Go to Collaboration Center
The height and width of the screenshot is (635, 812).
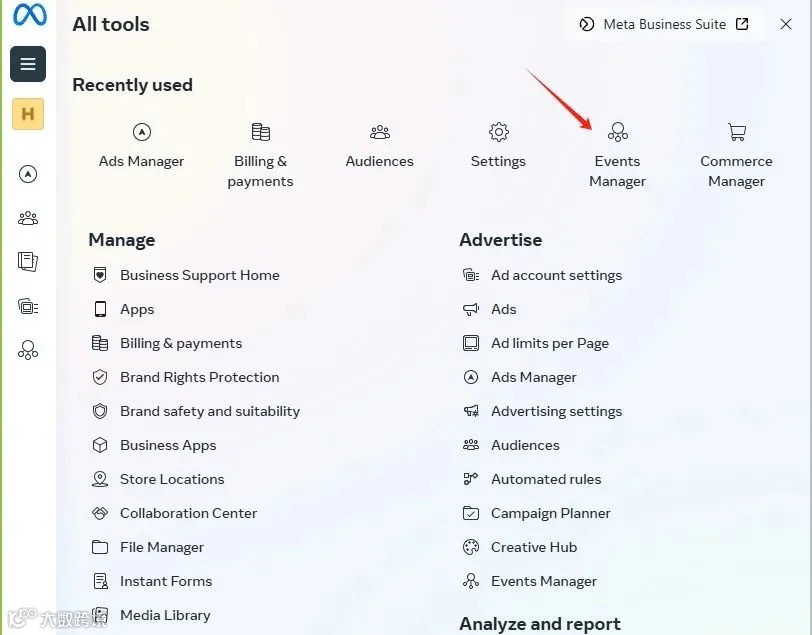point(188,513)
